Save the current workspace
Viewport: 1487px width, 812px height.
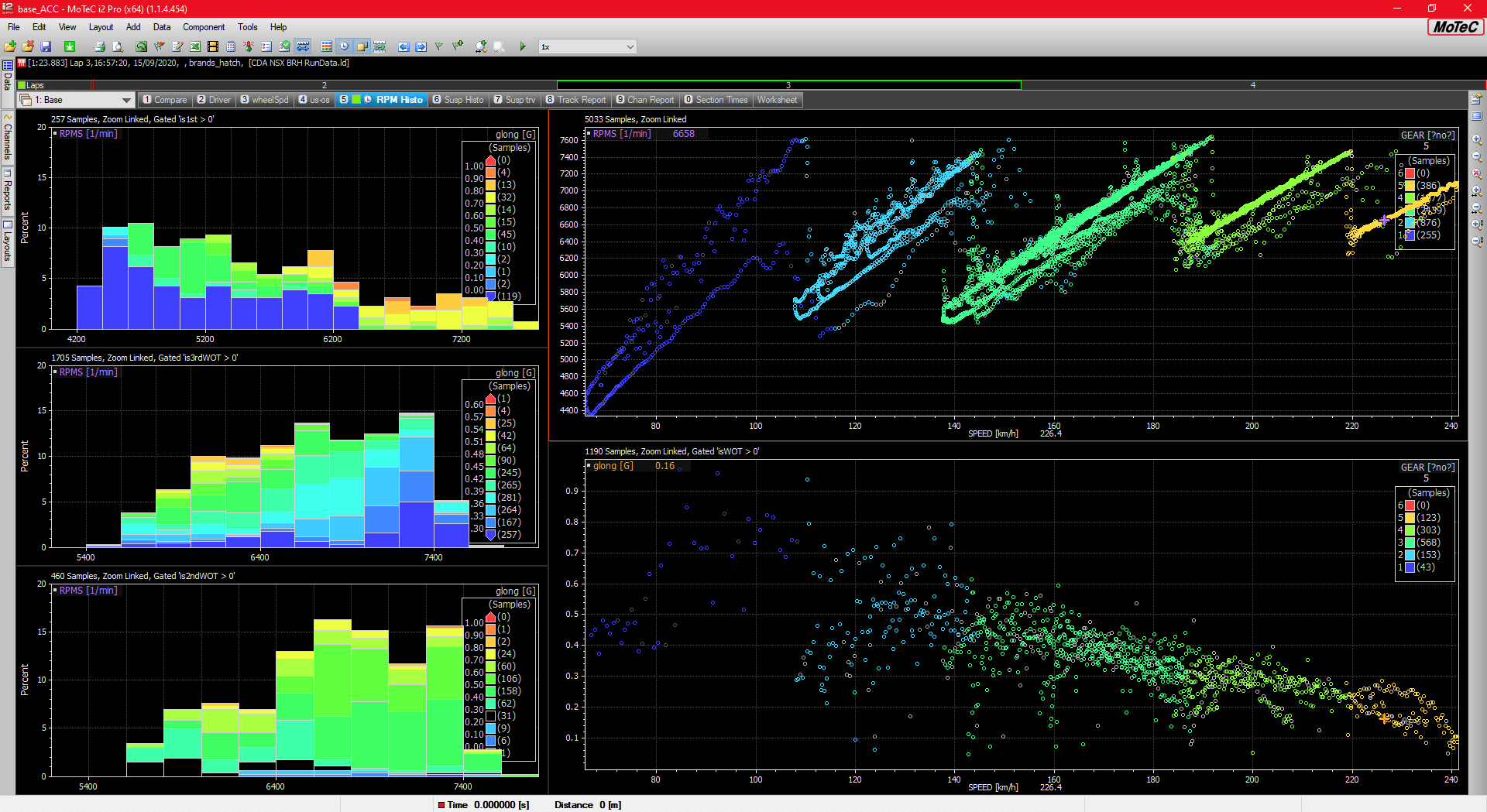(x=45, y=46)
